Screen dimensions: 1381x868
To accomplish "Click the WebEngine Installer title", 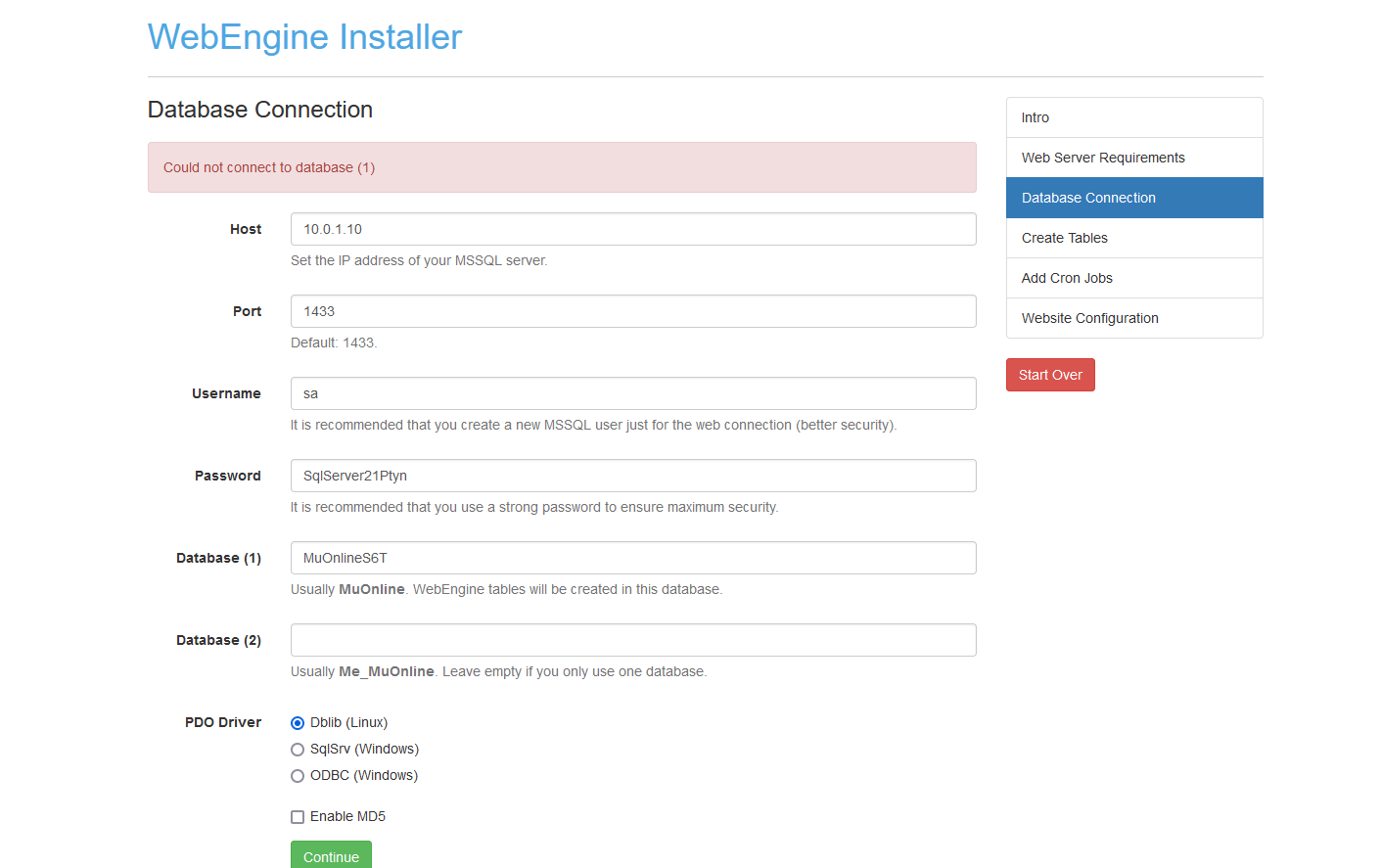I will [304, 37].
